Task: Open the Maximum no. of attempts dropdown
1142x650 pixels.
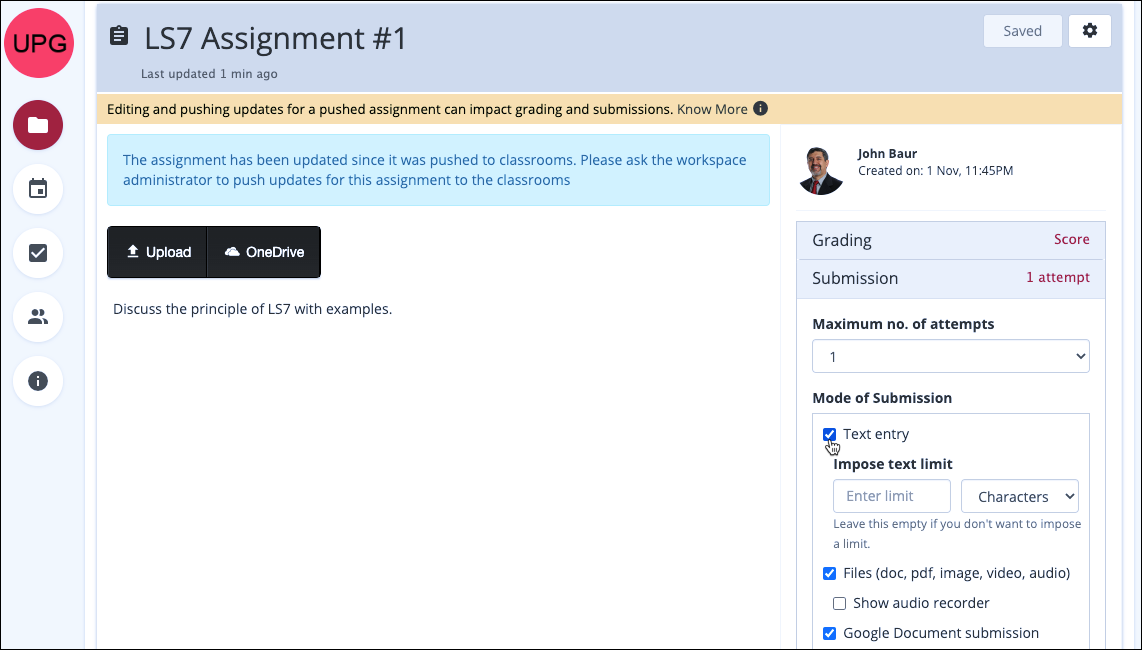Action: click(950, 356)
